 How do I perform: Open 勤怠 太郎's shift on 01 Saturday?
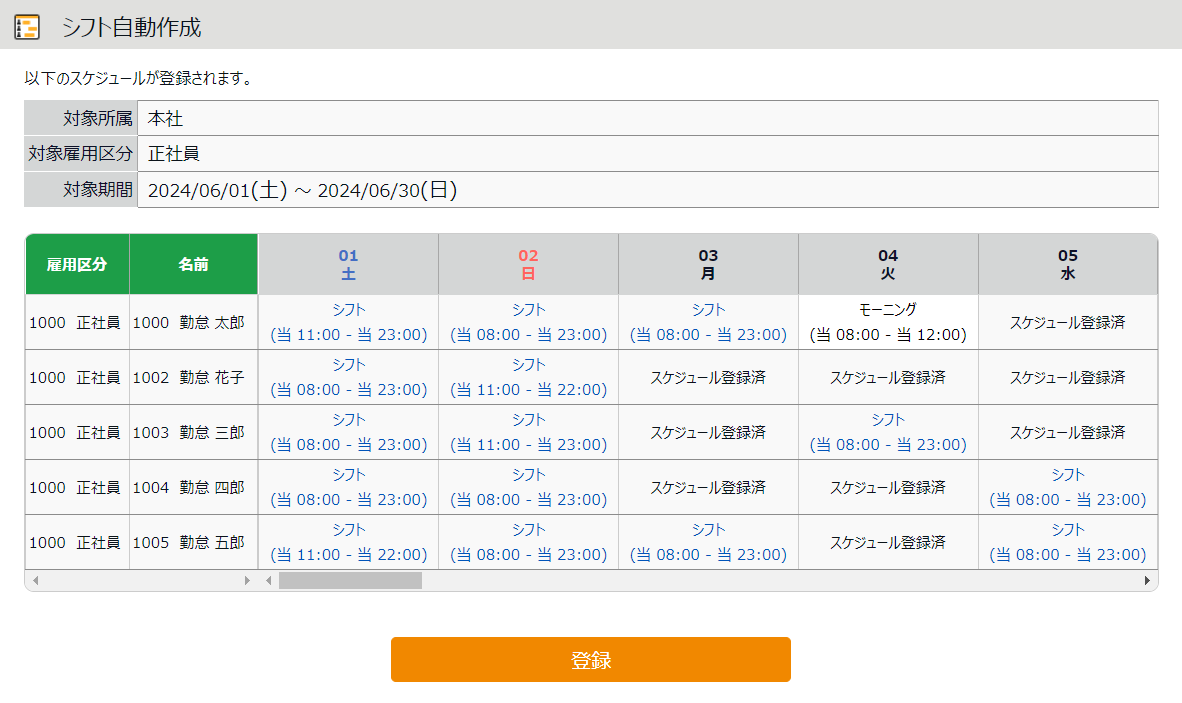coord(348,322)
